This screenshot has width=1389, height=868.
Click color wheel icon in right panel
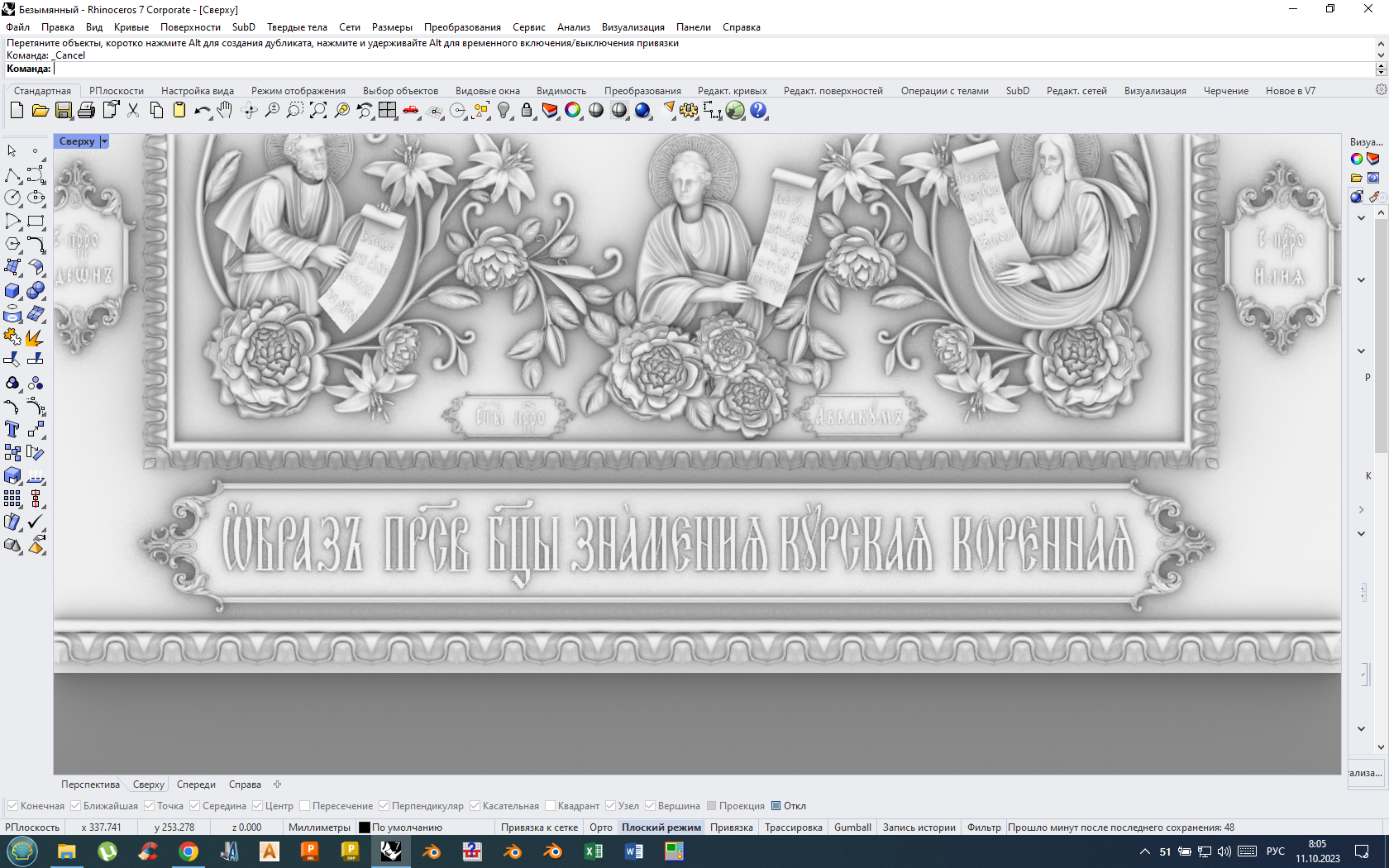[1357, 159]
